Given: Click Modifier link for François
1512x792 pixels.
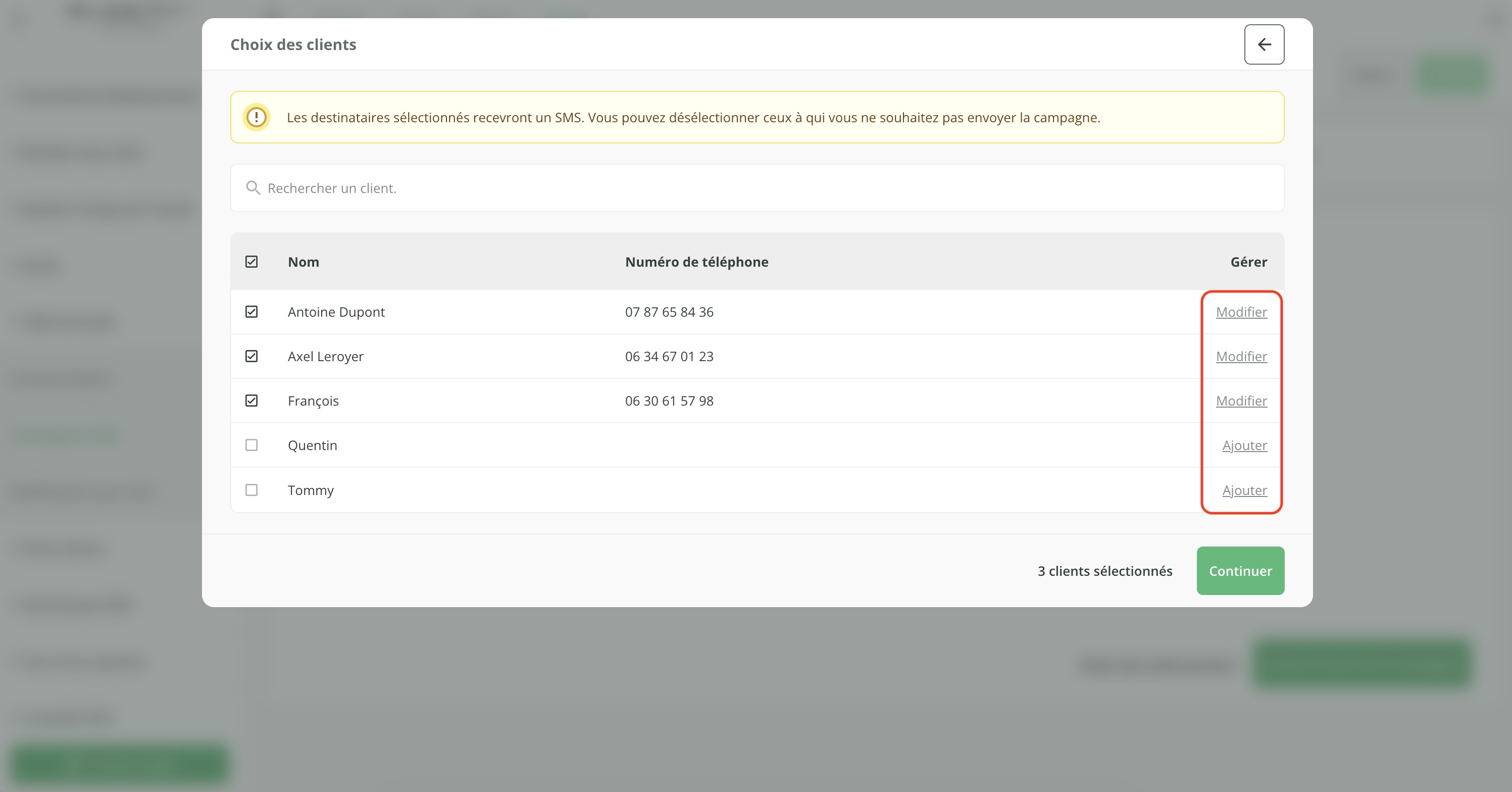Looking at the screenshot, I should 1241,401.
